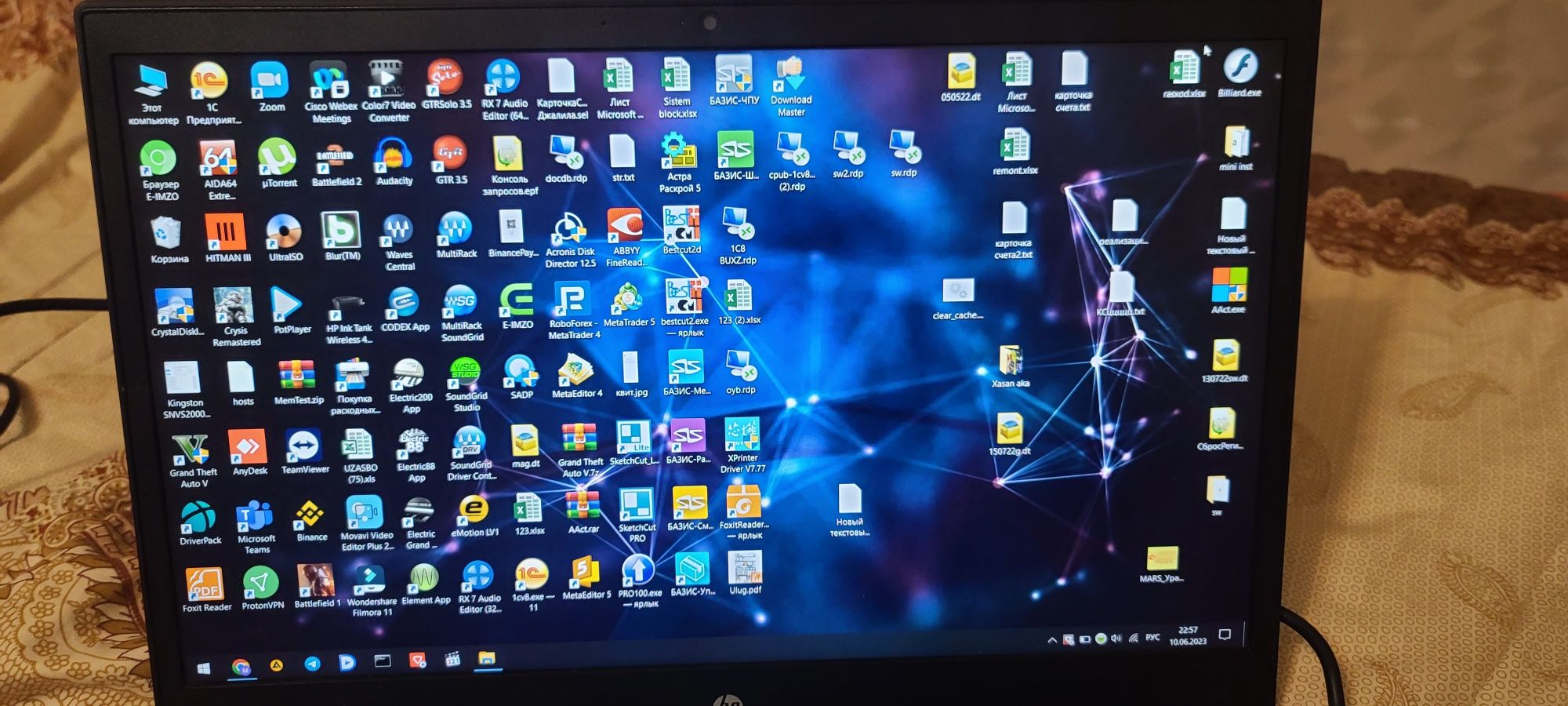Launch AAct.exe icon
The width and height of the screenshot is (1568, 706).
[1228, 290]
